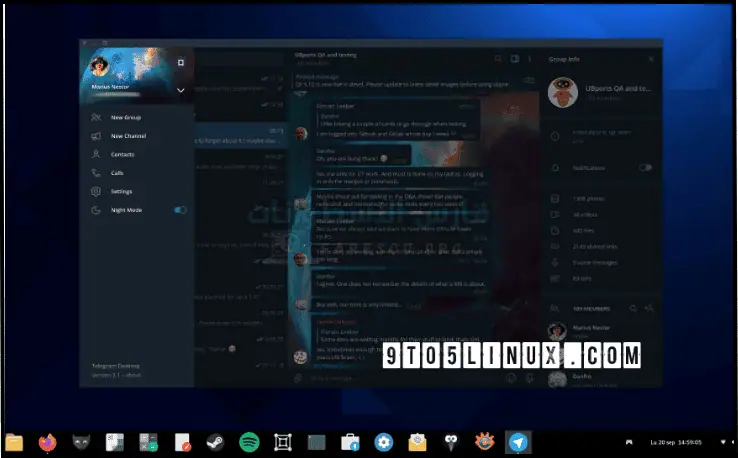Select New Channel menu item
This screenshot has height=458, width=738.
[128, 136]
